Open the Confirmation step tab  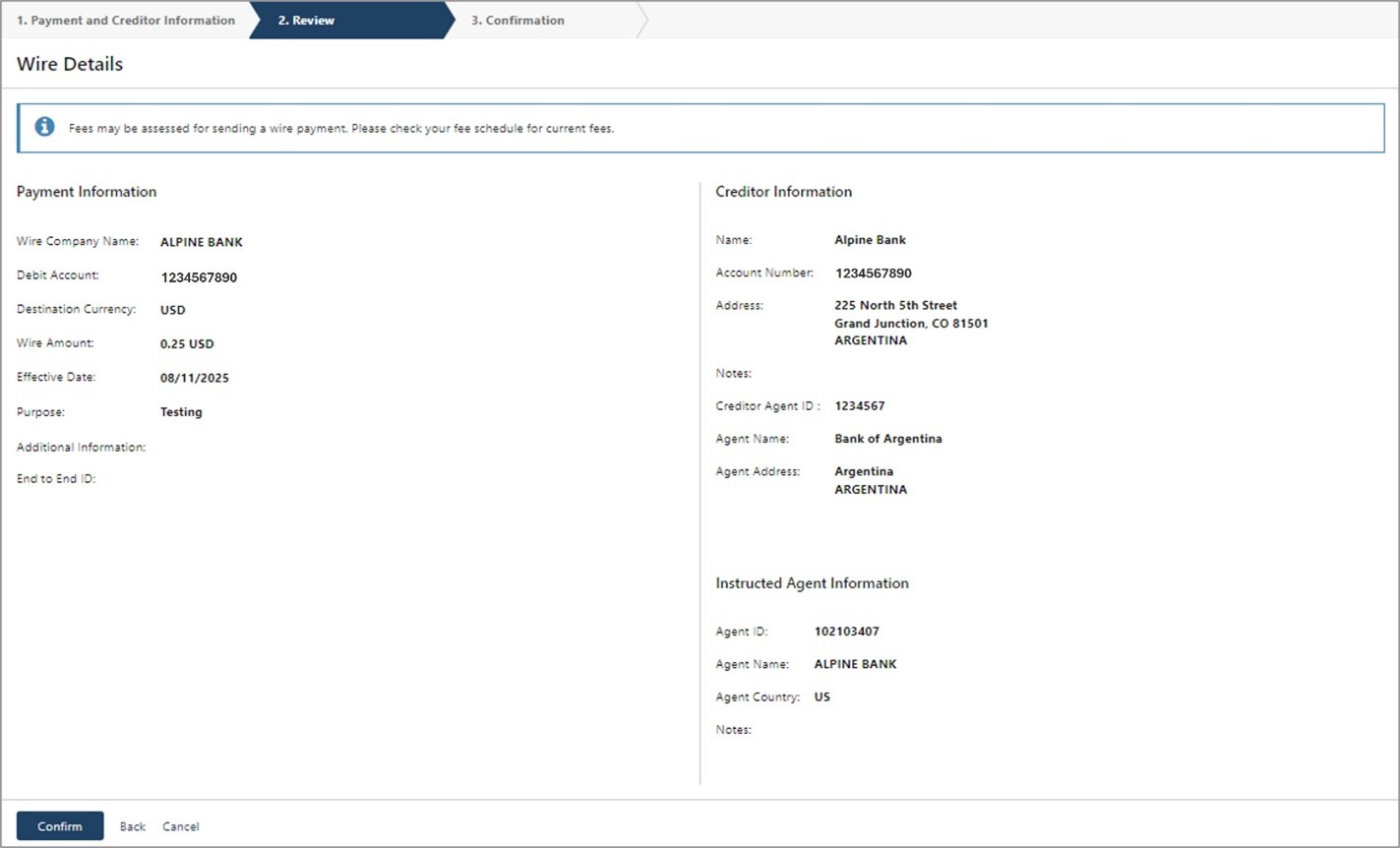[517, 20]
